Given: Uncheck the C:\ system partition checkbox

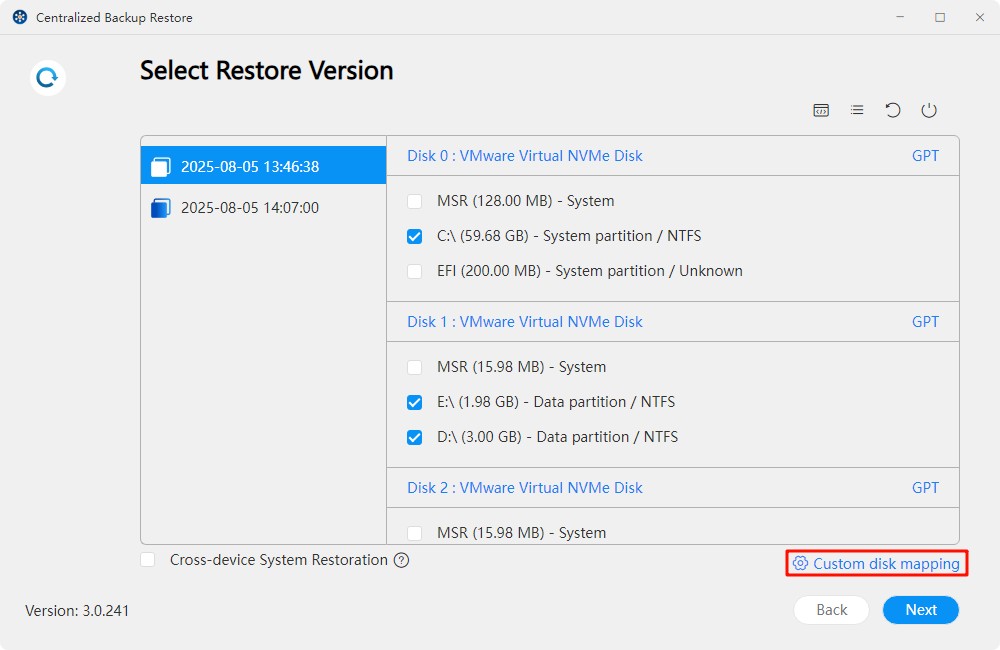Looking at the screenshot, I should coord(413,236).
